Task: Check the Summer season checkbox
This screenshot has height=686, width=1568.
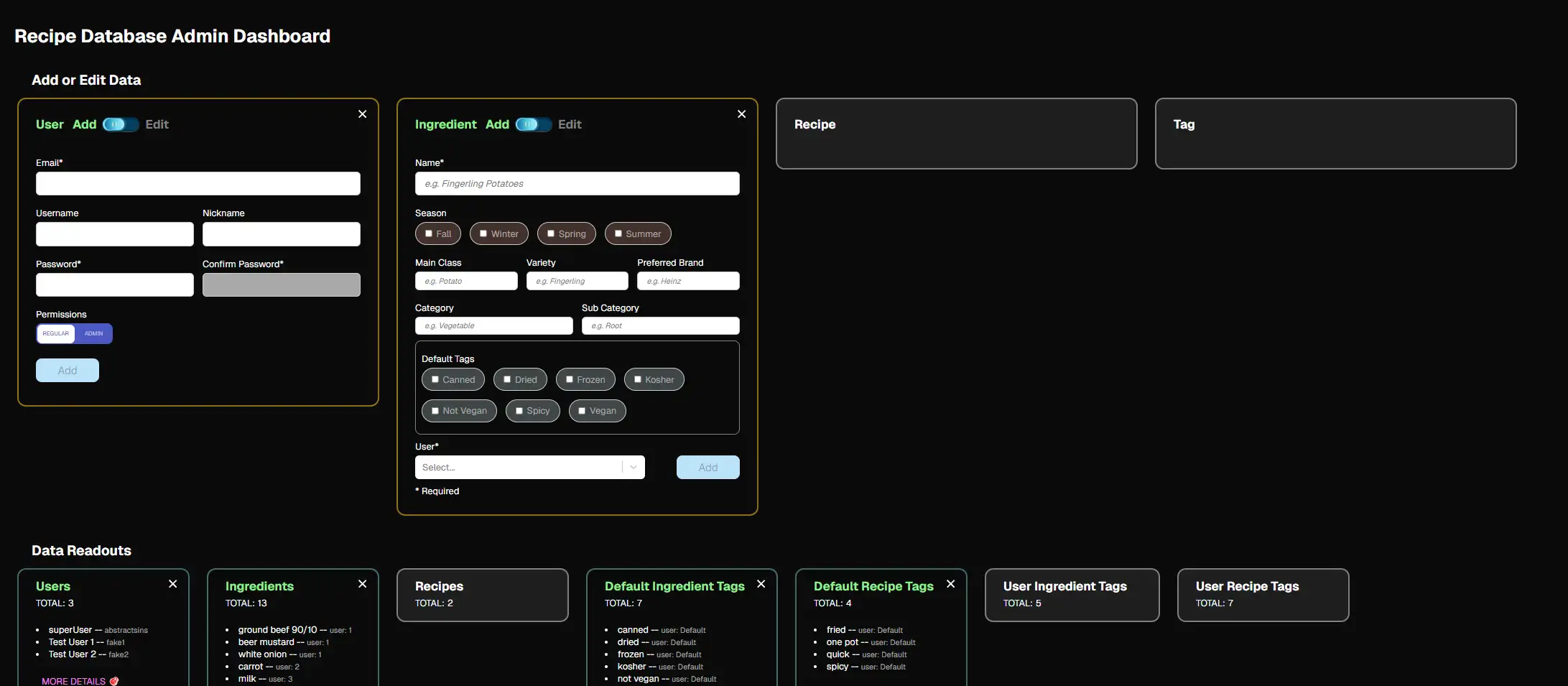Action: coord(618,233)
